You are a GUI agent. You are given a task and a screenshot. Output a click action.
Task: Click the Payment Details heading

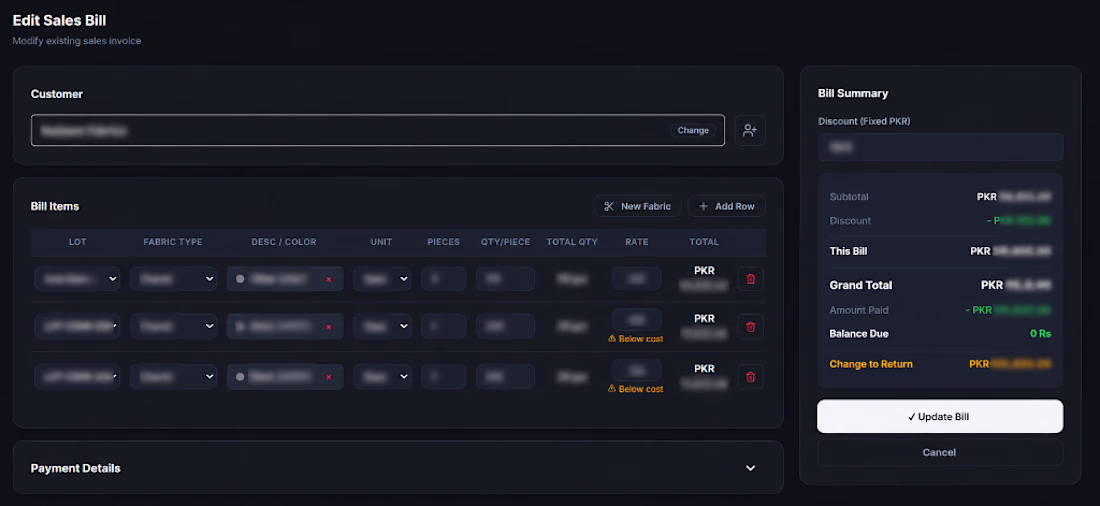76,468
